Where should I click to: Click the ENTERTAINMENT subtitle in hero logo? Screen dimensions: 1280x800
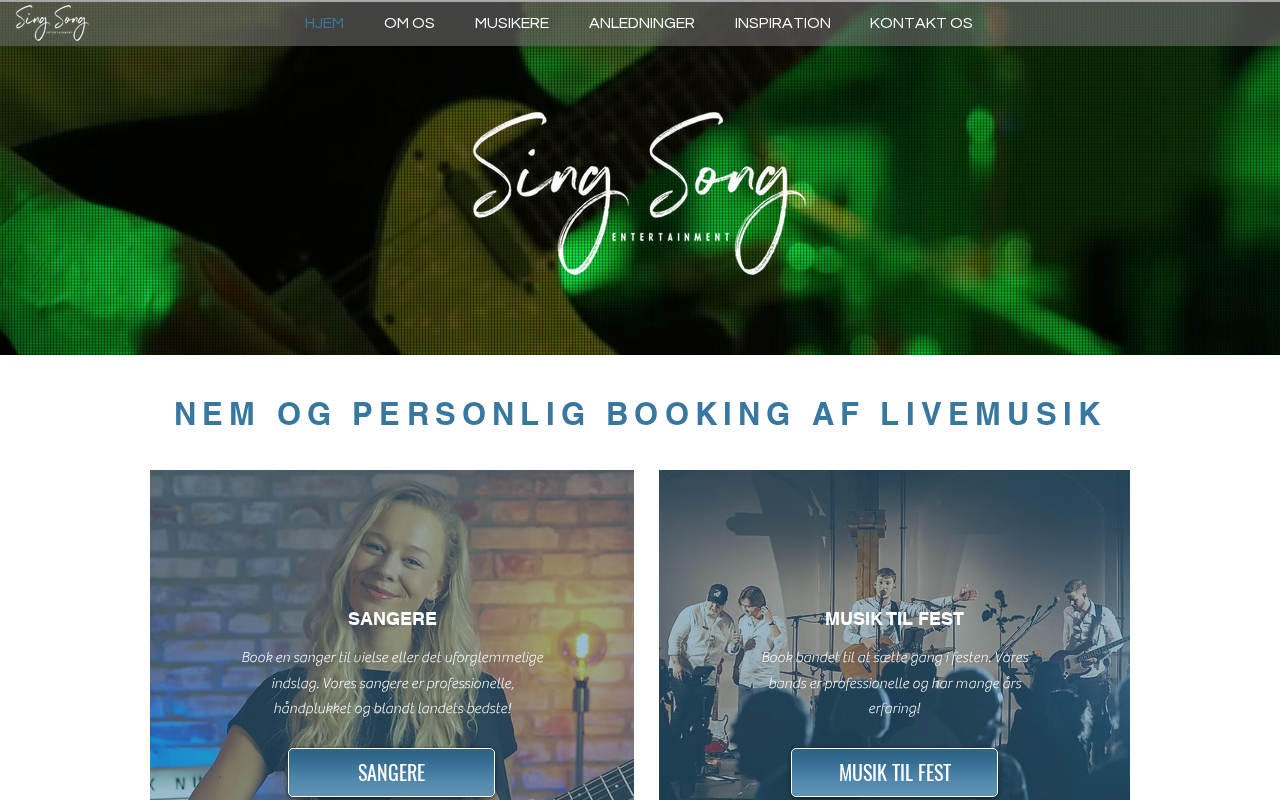(x=671, y=237)
